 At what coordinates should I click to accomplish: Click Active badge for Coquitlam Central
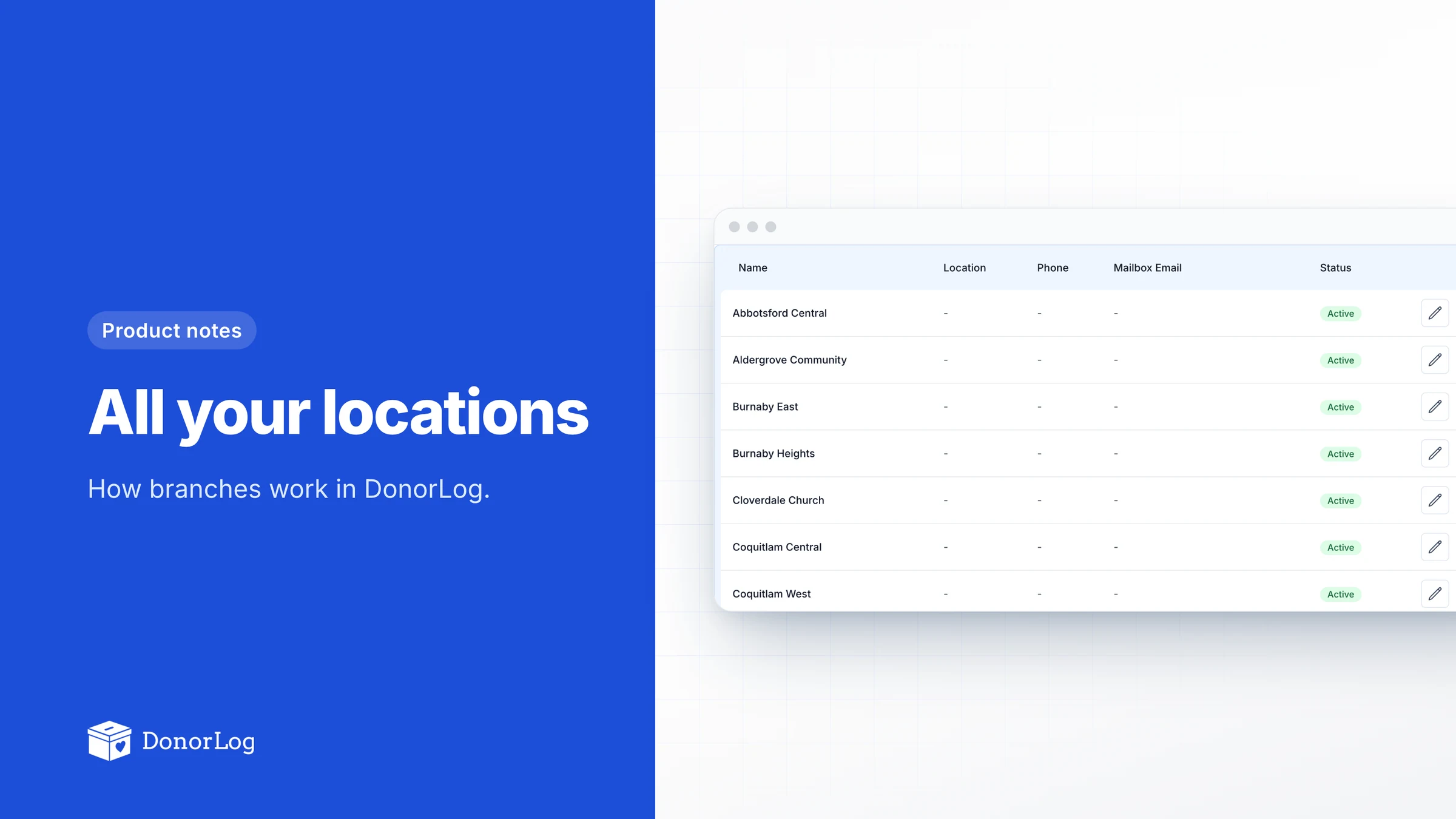[1340, 547]
